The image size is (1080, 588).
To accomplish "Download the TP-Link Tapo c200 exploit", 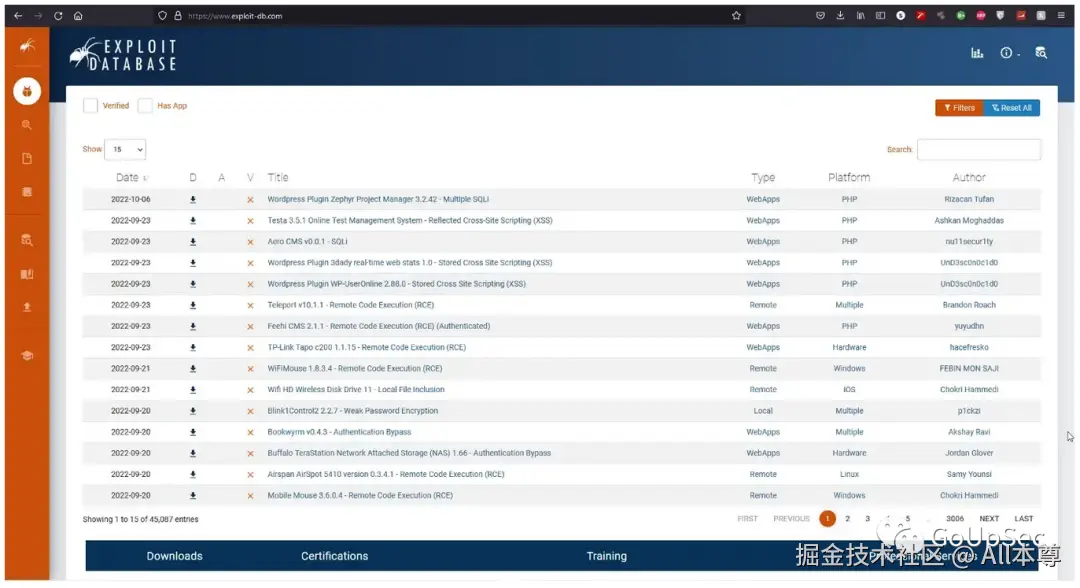I will tap(193, 348).
